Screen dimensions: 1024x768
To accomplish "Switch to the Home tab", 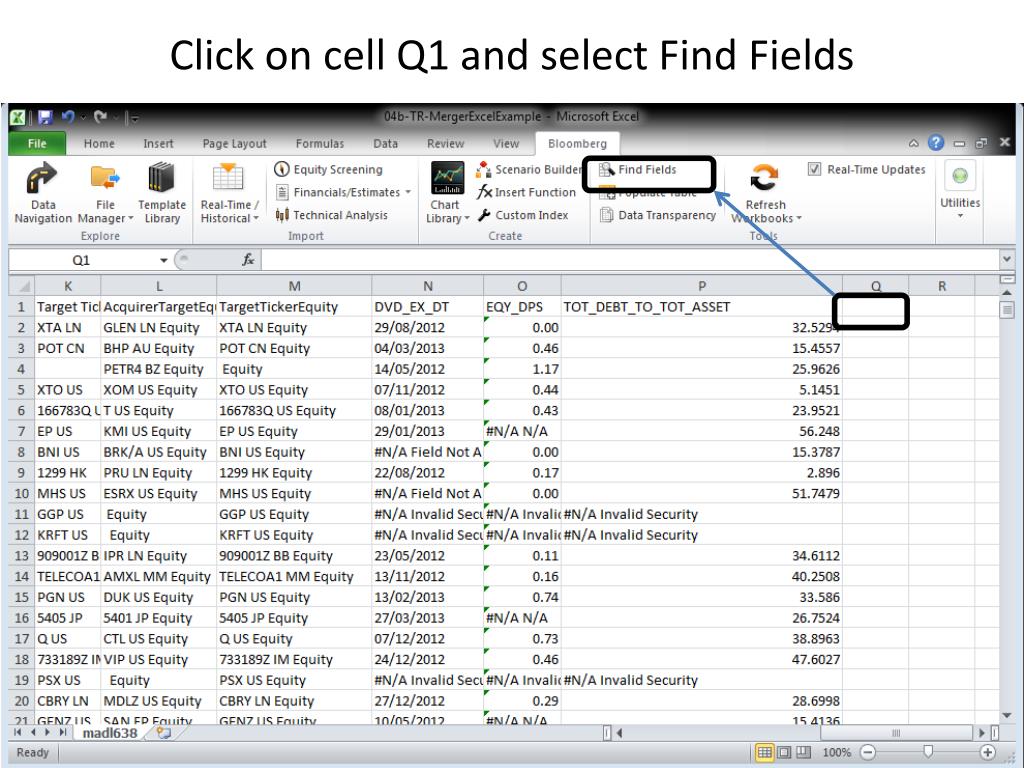I will click(x=99, y=144).
